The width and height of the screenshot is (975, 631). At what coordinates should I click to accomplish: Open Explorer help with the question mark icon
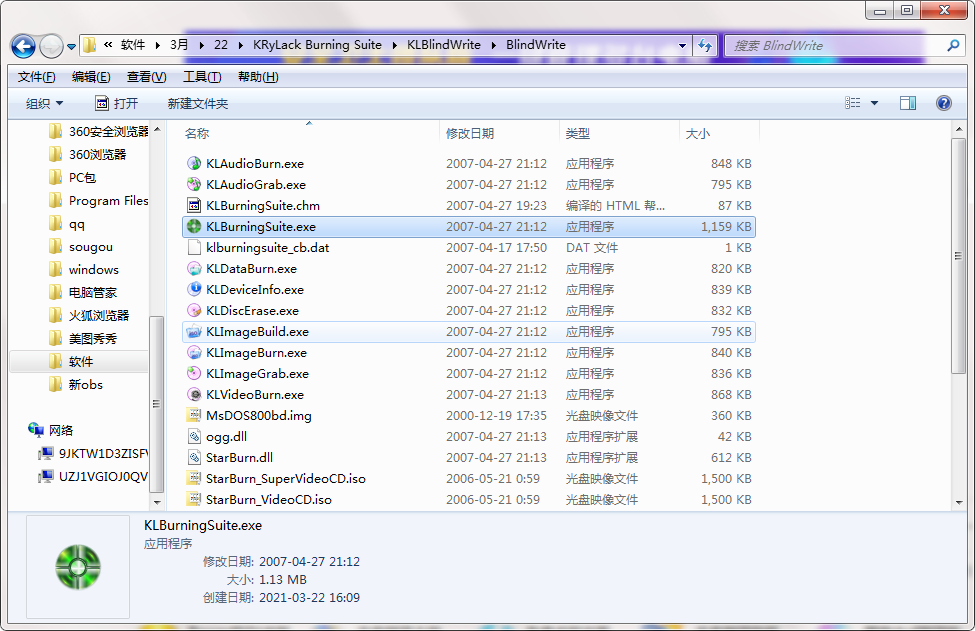coord(943,103)
